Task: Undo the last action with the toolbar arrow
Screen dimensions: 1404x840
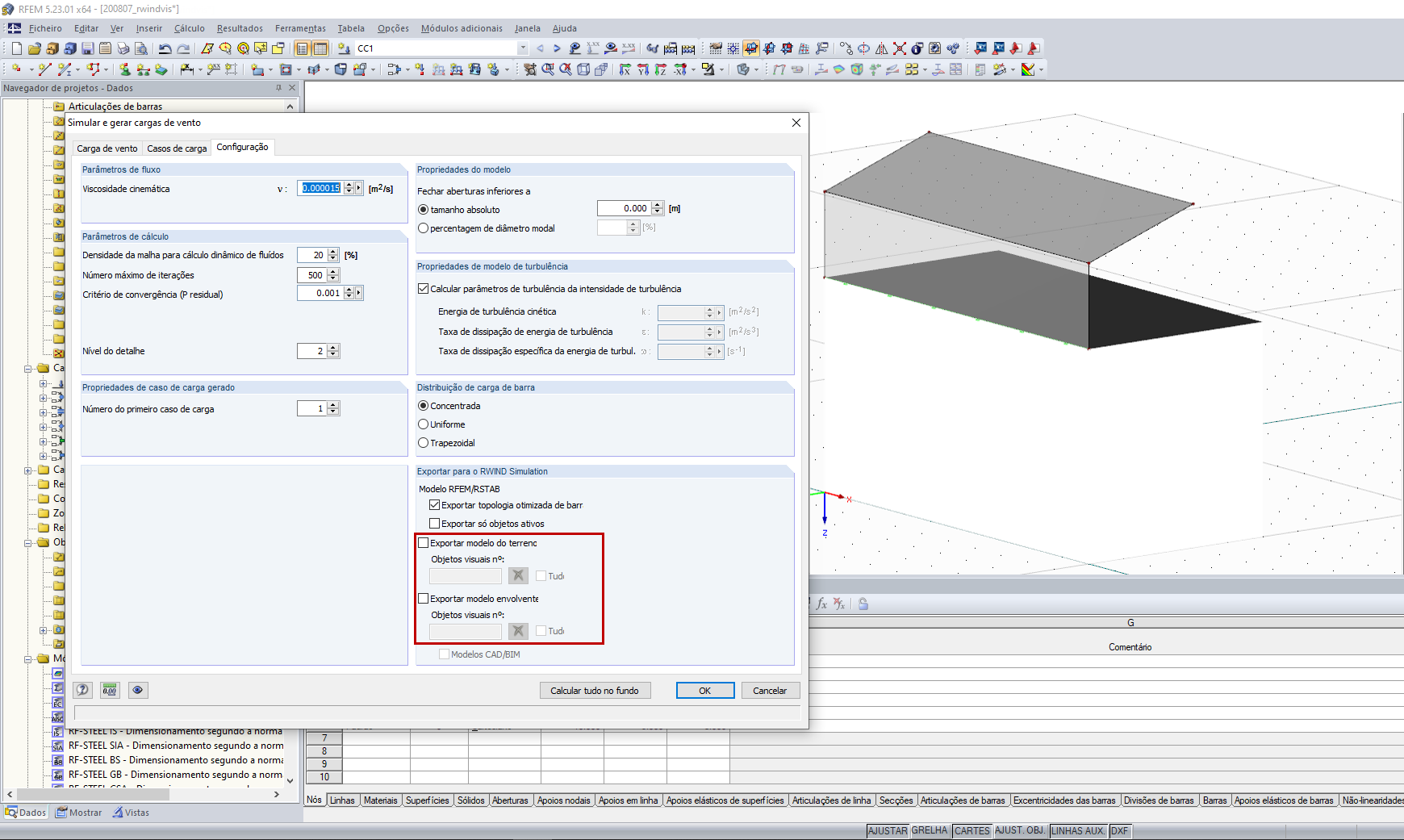Action: tap(165, 48)
